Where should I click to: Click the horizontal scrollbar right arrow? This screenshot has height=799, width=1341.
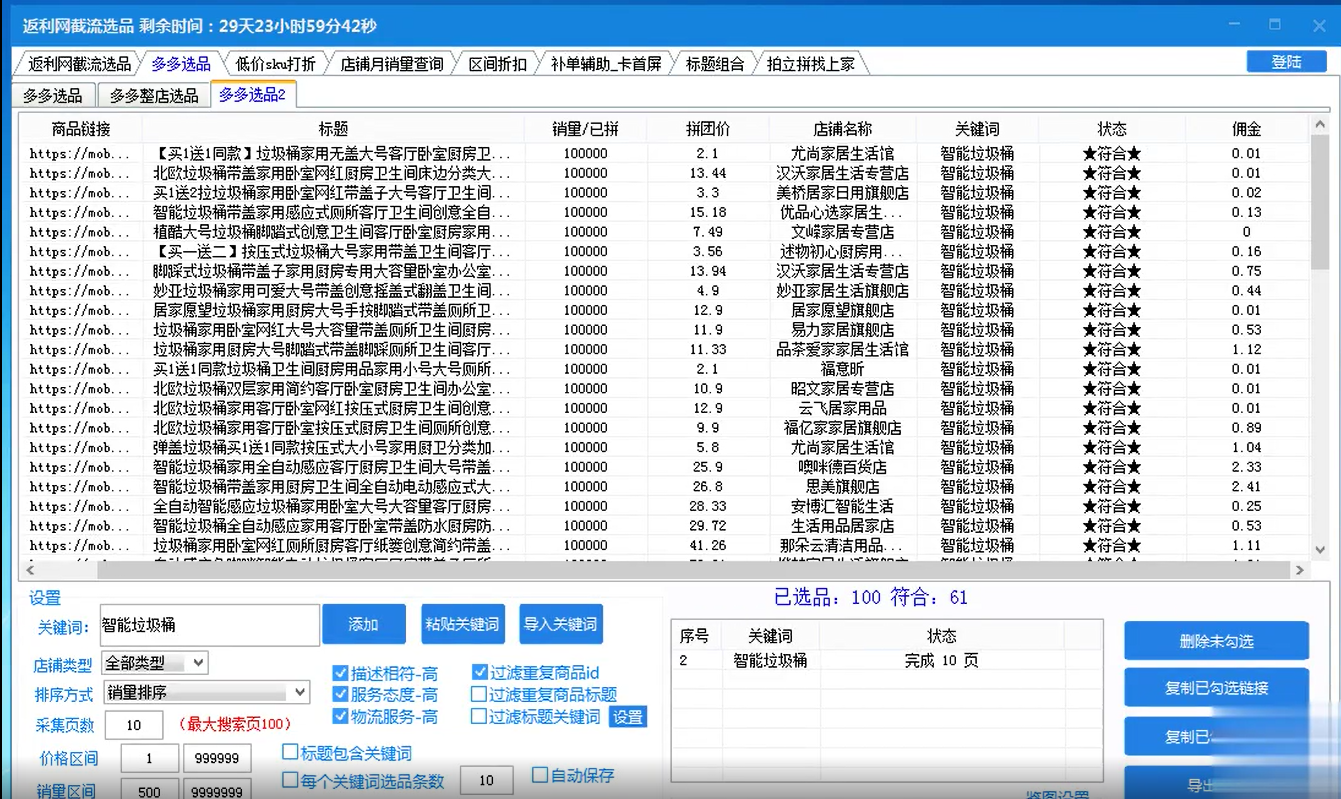click(x=1299, y=570)
